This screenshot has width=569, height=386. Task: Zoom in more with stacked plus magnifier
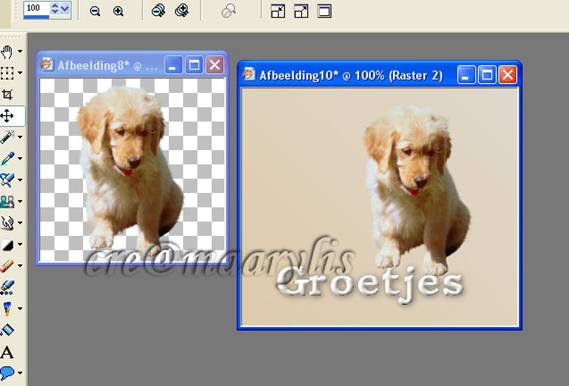point(182,11)
